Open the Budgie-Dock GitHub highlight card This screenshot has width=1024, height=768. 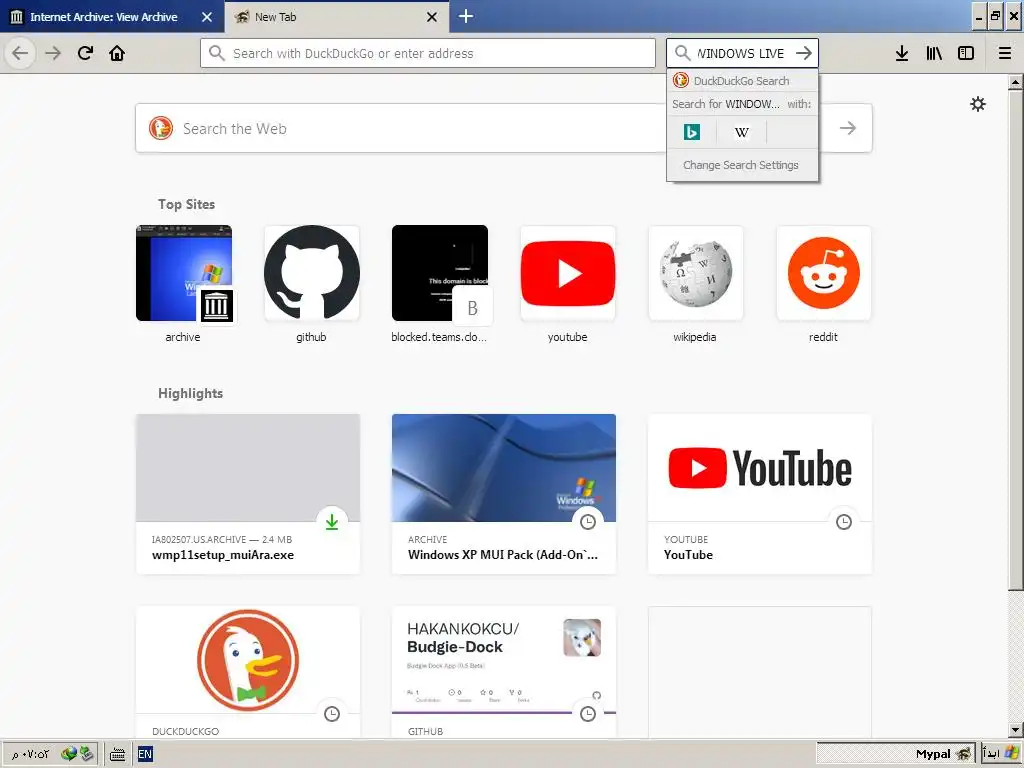(x=504, y=673)
